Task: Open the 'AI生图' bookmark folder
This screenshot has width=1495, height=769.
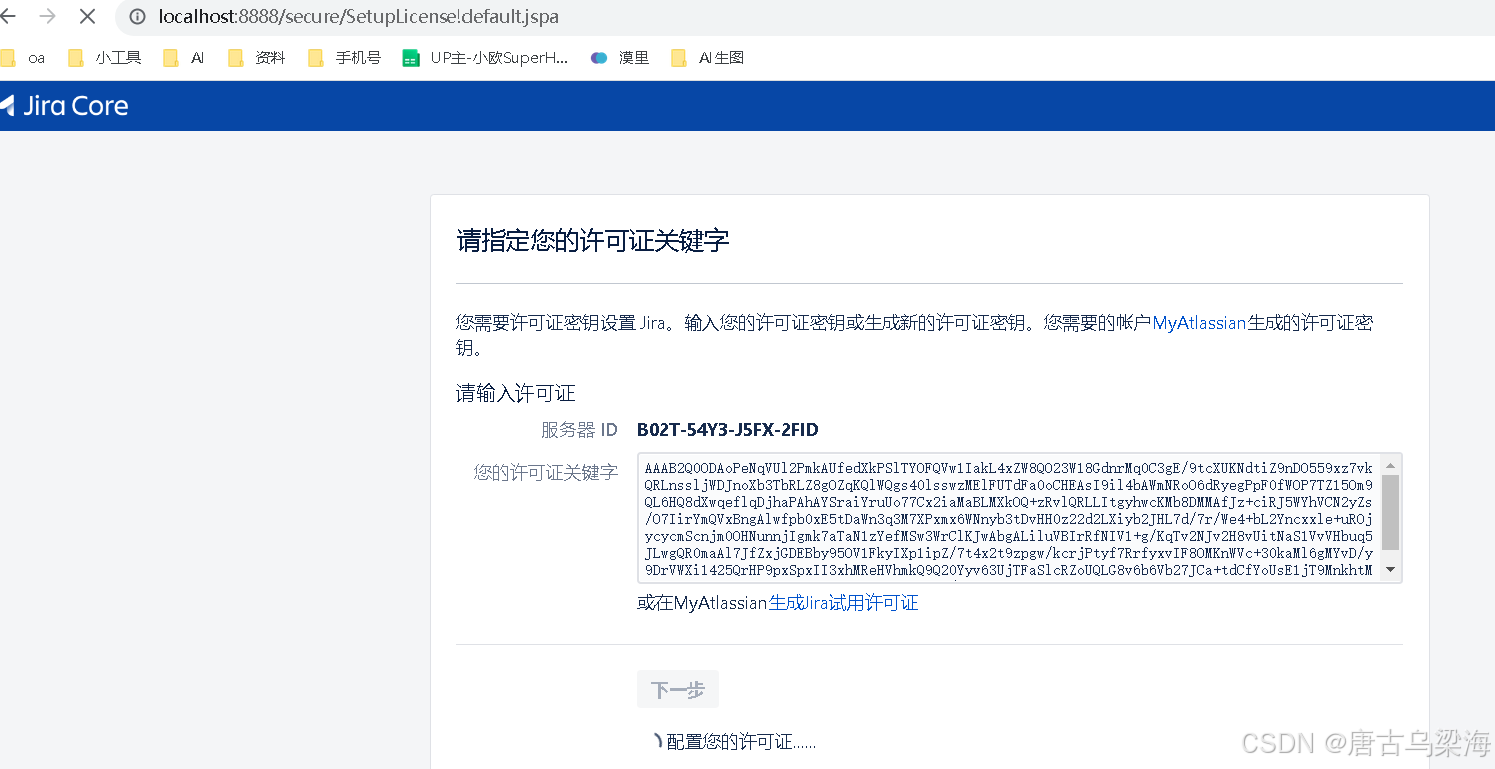Action: click(x=707, y=58)
